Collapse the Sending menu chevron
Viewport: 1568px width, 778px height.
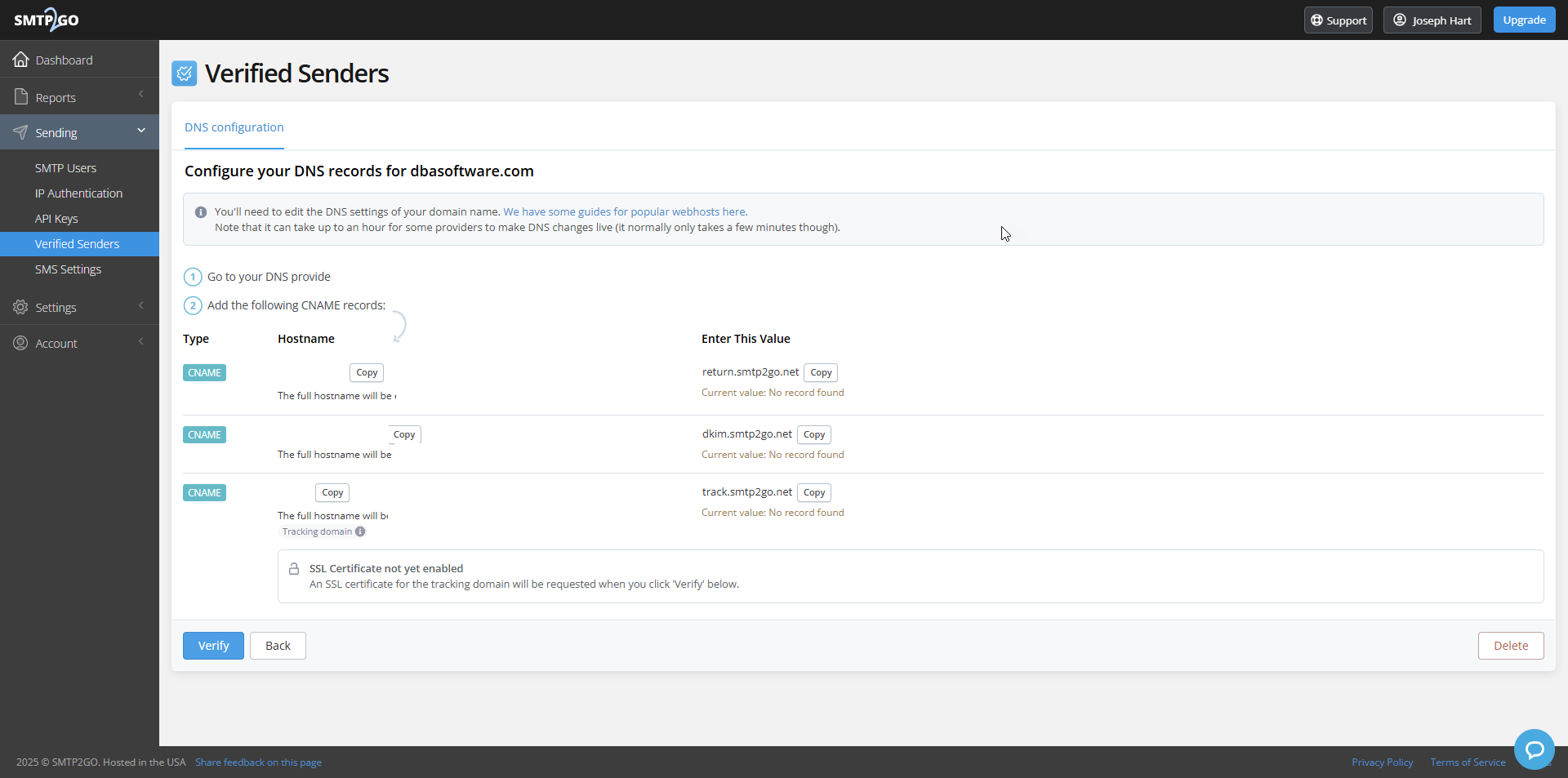click(141, 131)
